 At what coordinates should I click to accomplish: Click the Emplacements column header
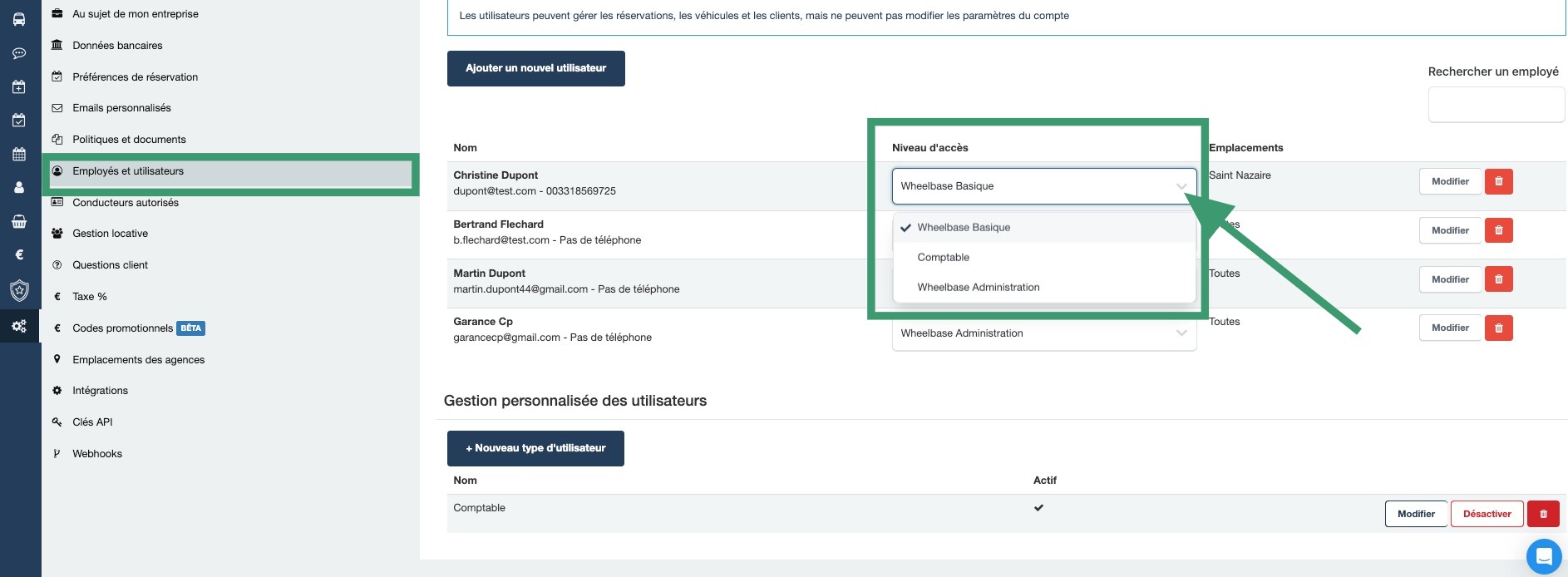coord(1245,148)
